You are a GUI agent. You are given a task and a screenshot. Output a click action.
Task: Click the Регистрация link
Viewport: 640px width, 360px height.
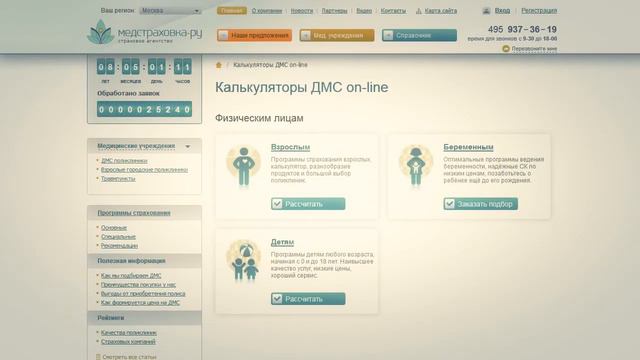click(539, 11)
